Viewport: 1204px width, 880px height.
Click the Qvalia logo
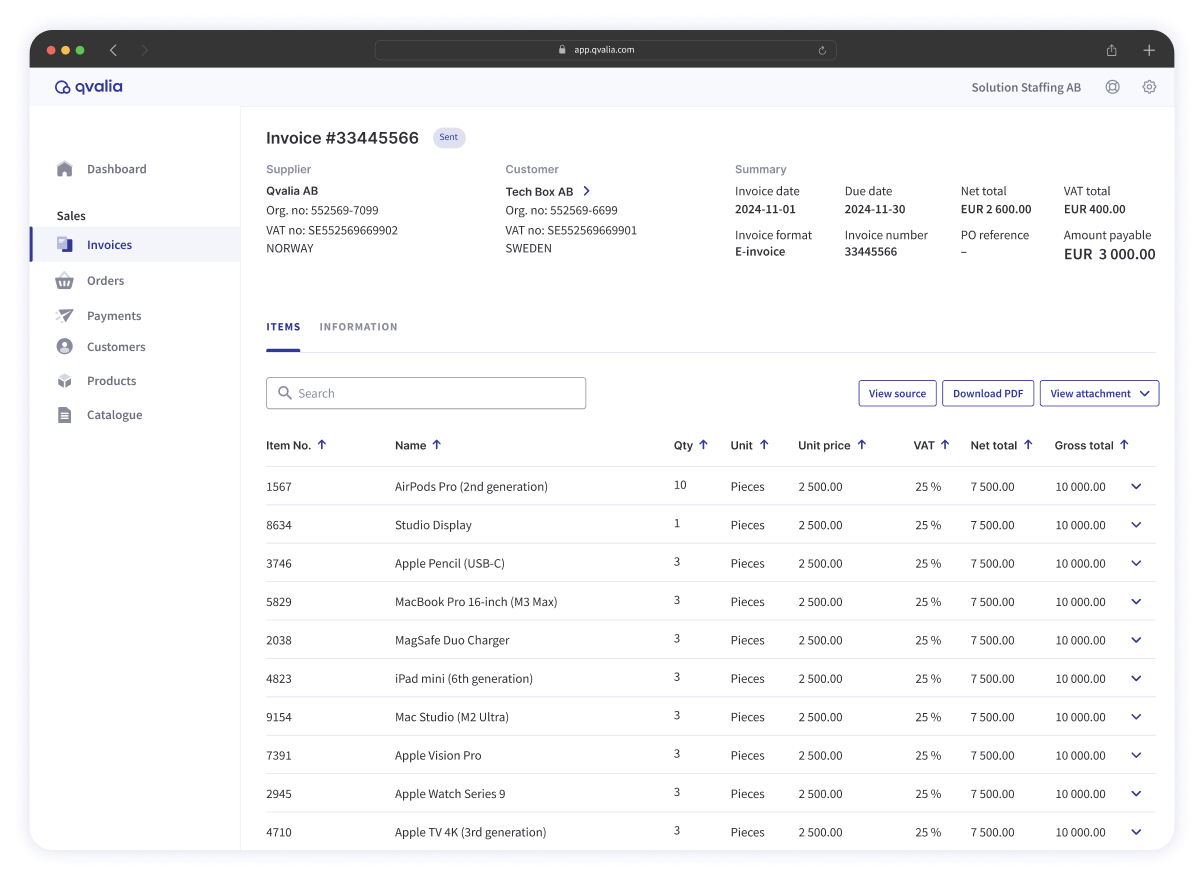[89, 87]
